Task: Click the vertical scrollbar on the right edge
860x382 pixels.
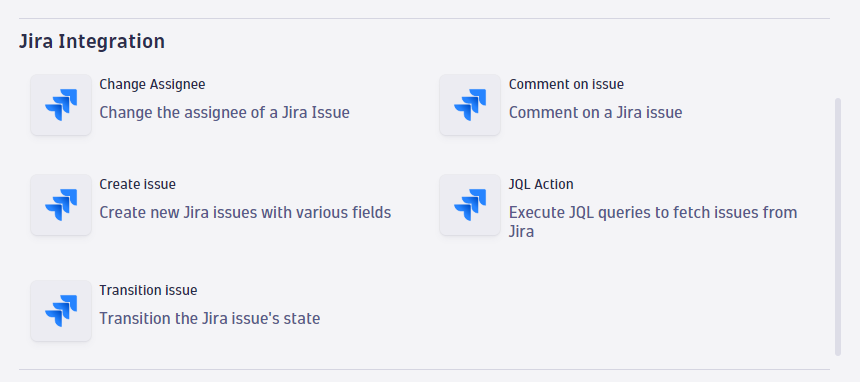Action: (838, 227)
